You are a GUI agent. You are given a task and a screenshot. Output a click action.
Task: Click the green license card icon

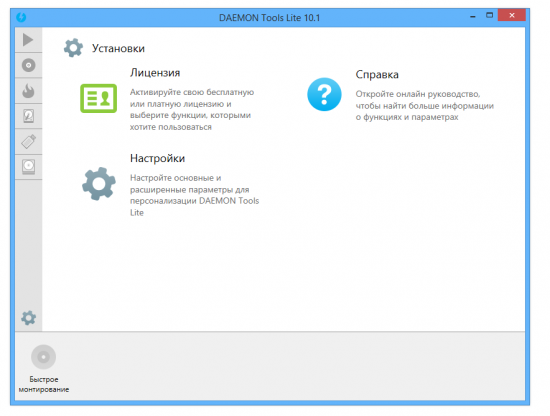[99, 98]
